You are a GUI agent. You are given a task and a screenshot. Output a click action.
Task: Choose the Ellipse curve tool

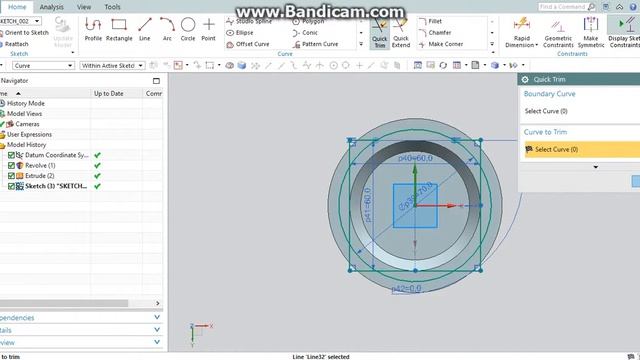click(240, 33)
